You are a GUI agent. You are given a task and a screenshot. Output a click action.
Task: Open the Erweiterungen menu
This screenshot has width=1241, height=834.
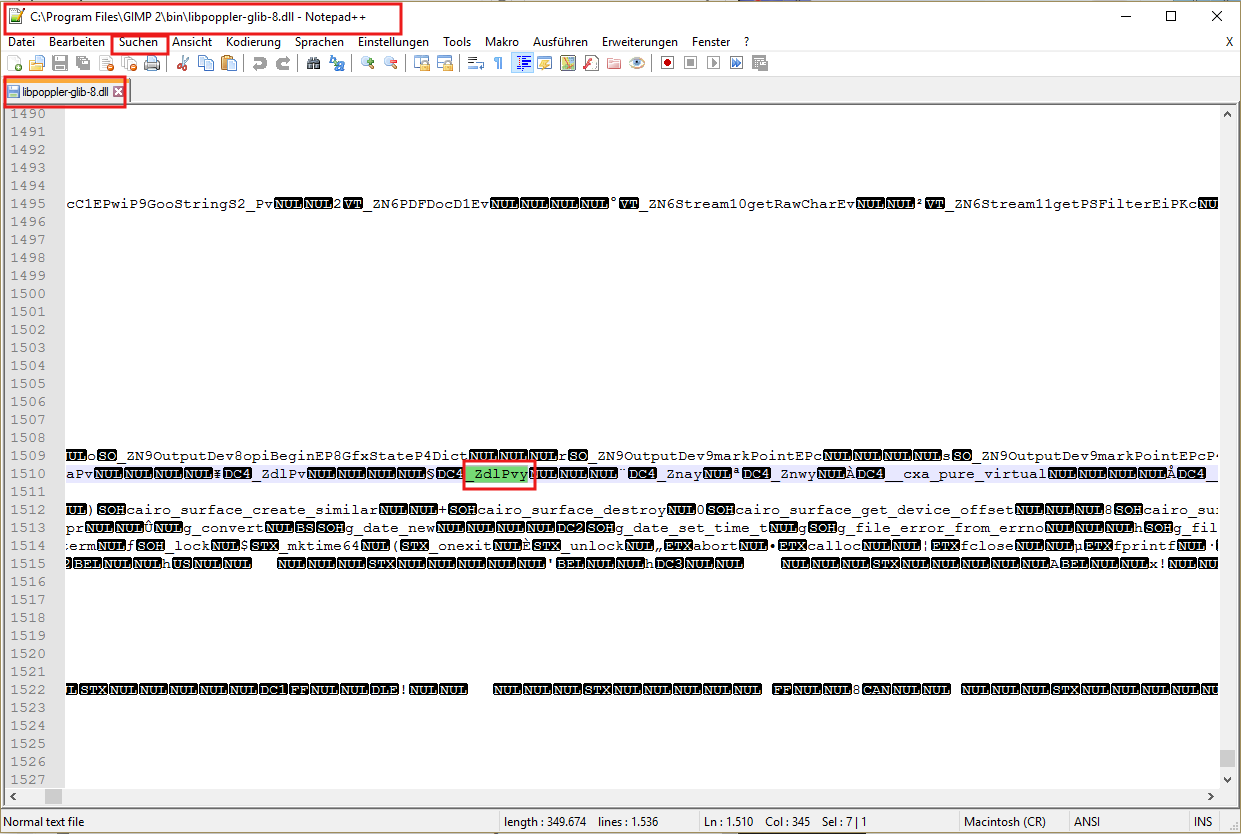point(639,42)
